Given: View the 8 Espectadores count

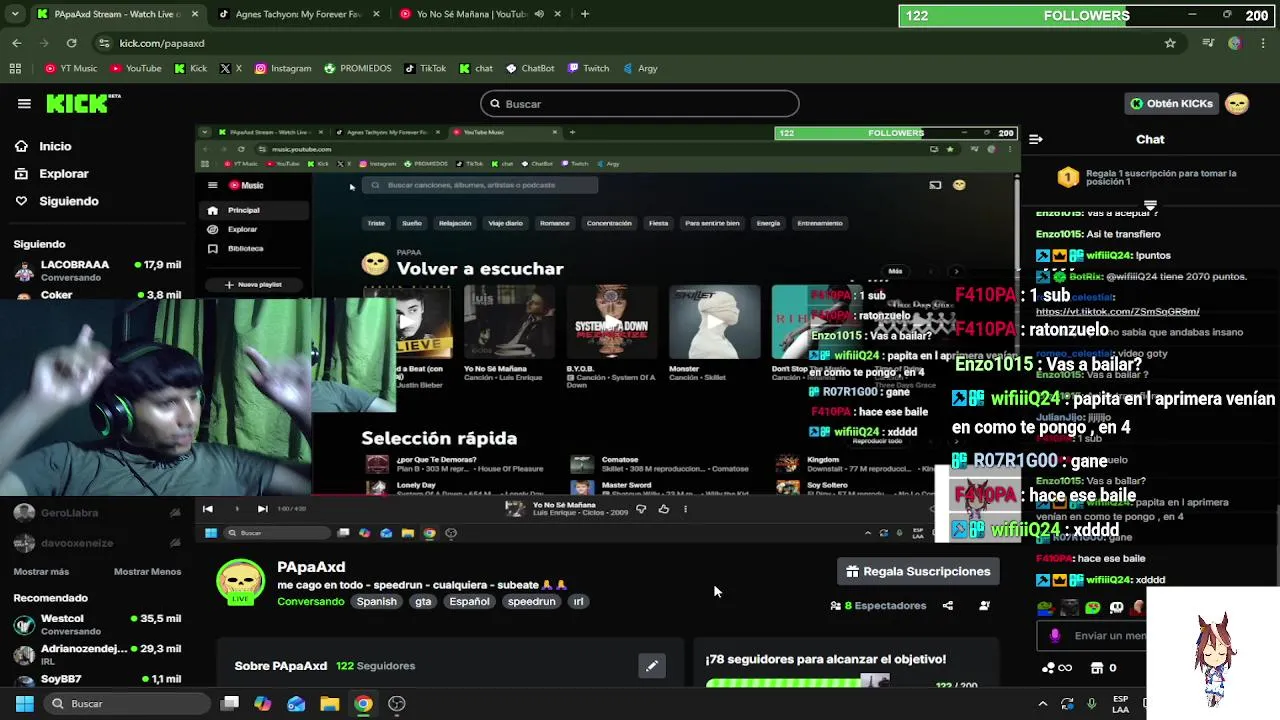Looking at the screenshot, I should pos(878,606).
